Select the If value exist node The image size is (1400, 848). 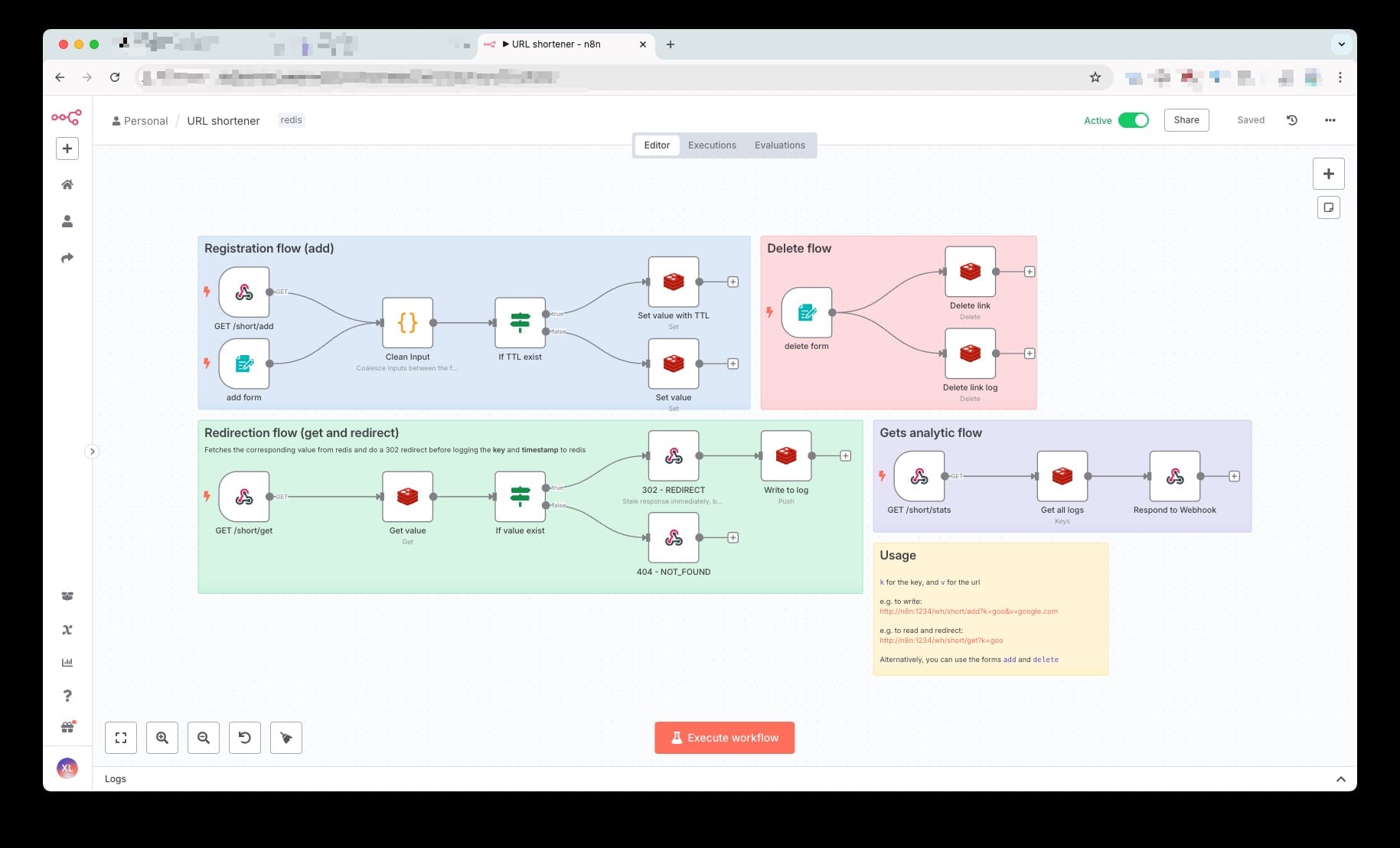[x=521, y=497]
